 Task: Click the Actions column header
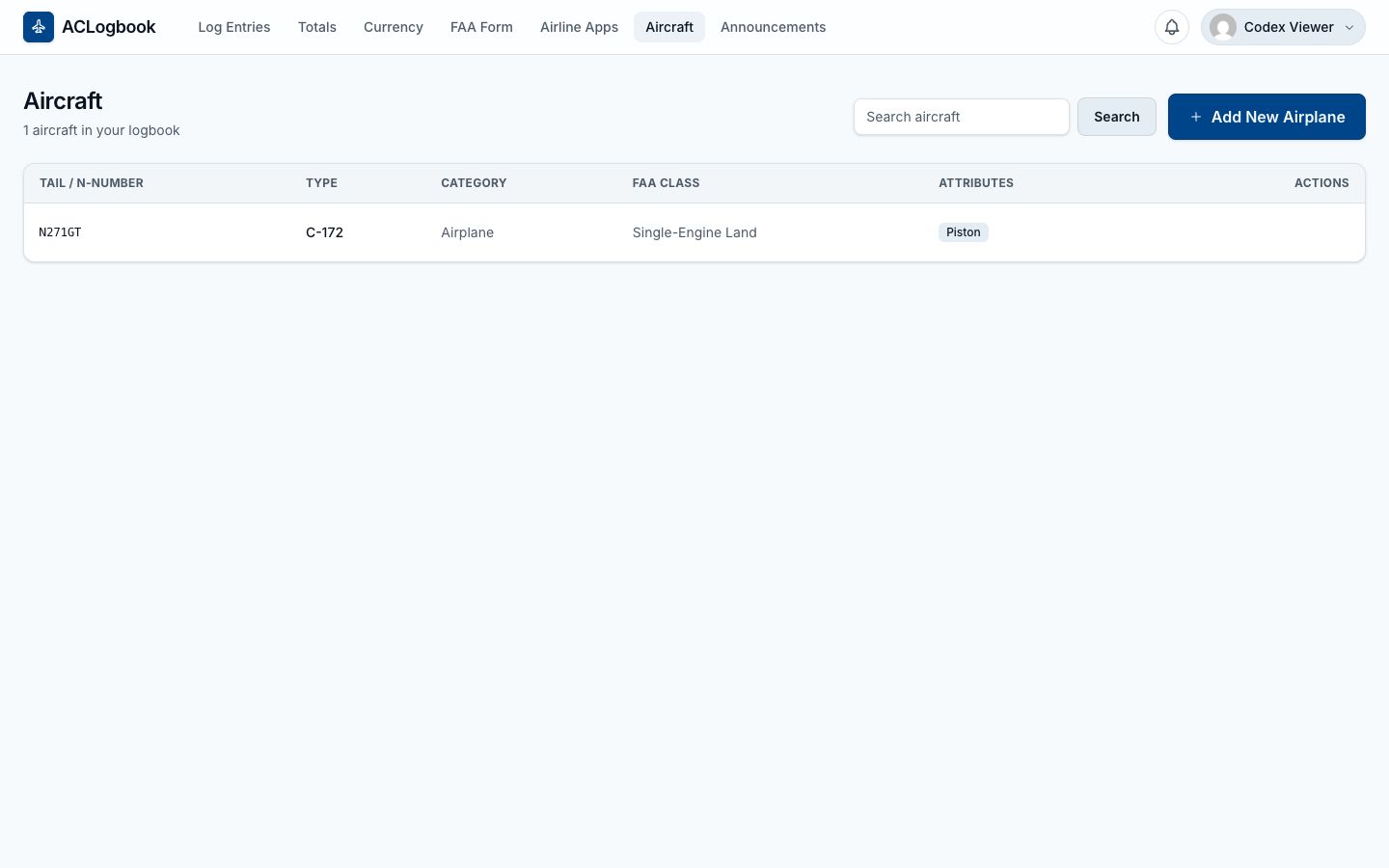[x=1321, y=183]
